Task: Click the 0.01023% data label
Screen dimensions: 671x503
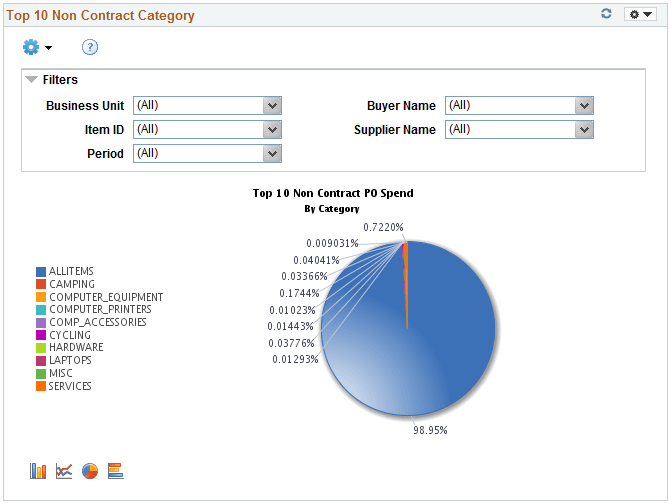Action: (292, 310)
